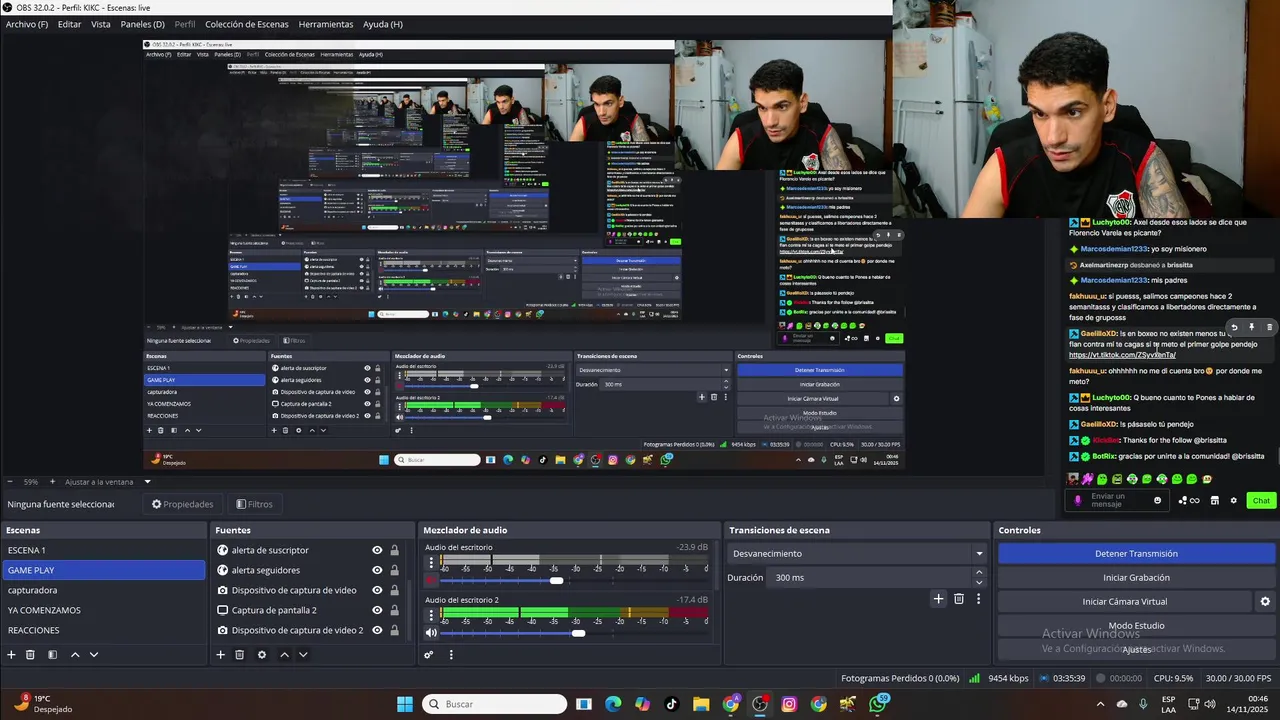Open the Colección de Escenas menu

[247, 24]
